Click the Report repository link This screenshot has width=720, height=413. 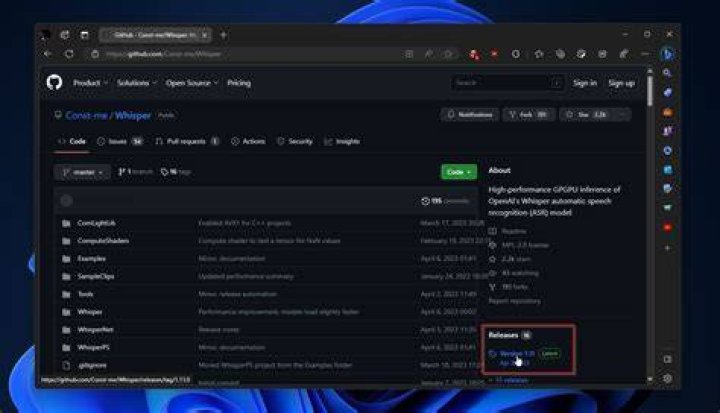click(515, 301)
